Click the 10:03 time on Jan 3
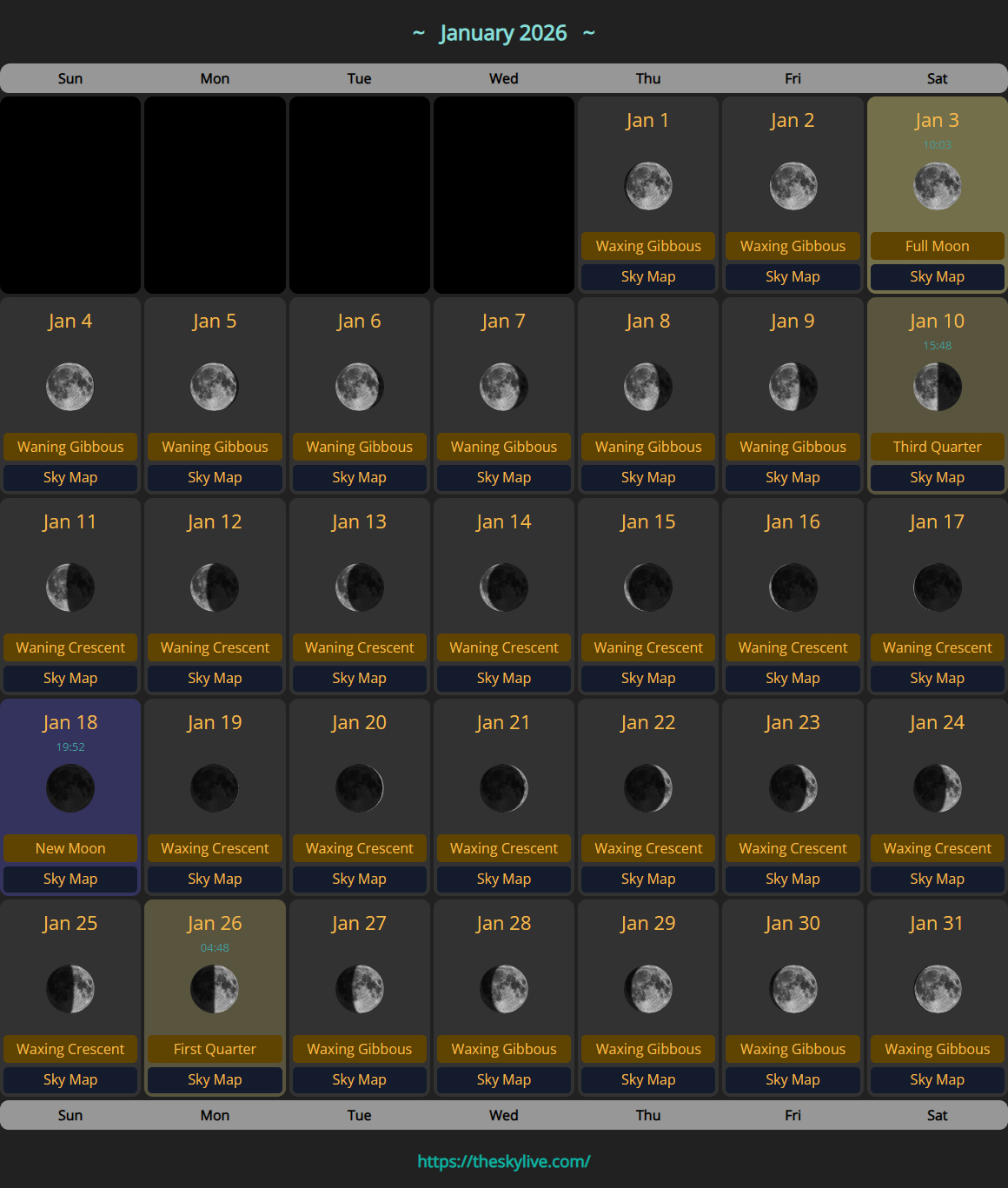The height and width of the screenshot is (1188, 1008). (938, 145)
